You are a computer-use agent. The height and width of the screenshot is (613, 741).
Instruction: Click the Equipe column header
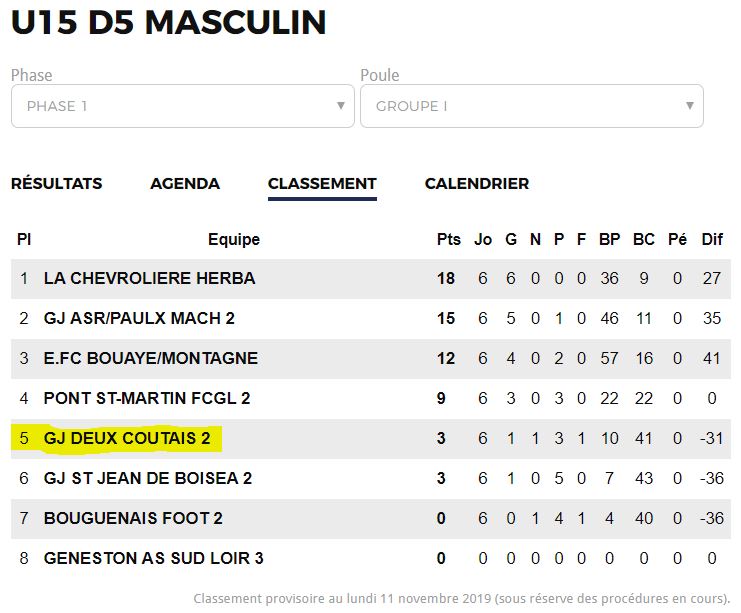coord(234,240)
